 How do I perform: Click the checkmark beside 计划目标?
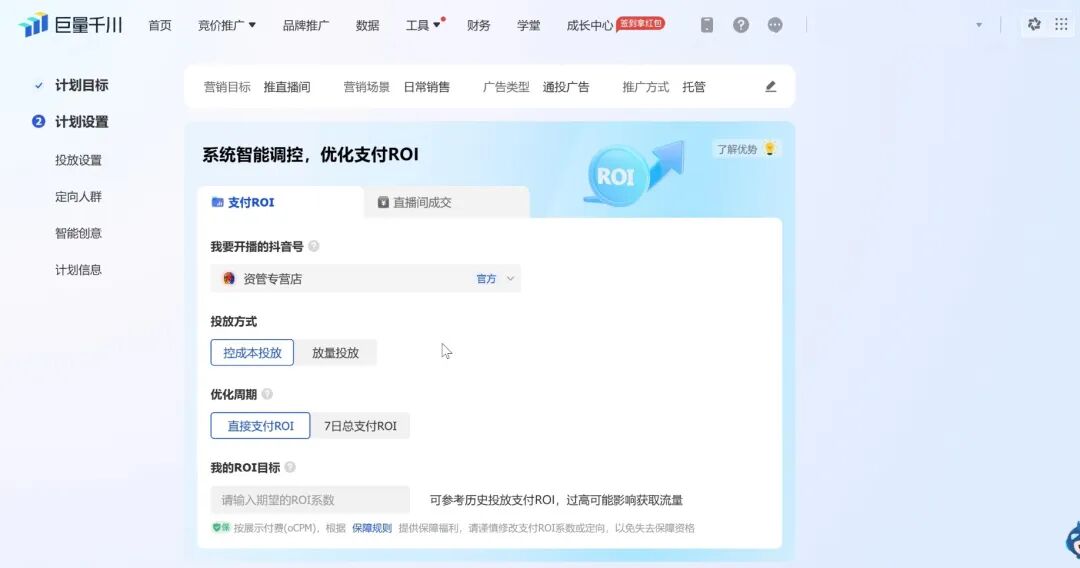click(39, 85)
